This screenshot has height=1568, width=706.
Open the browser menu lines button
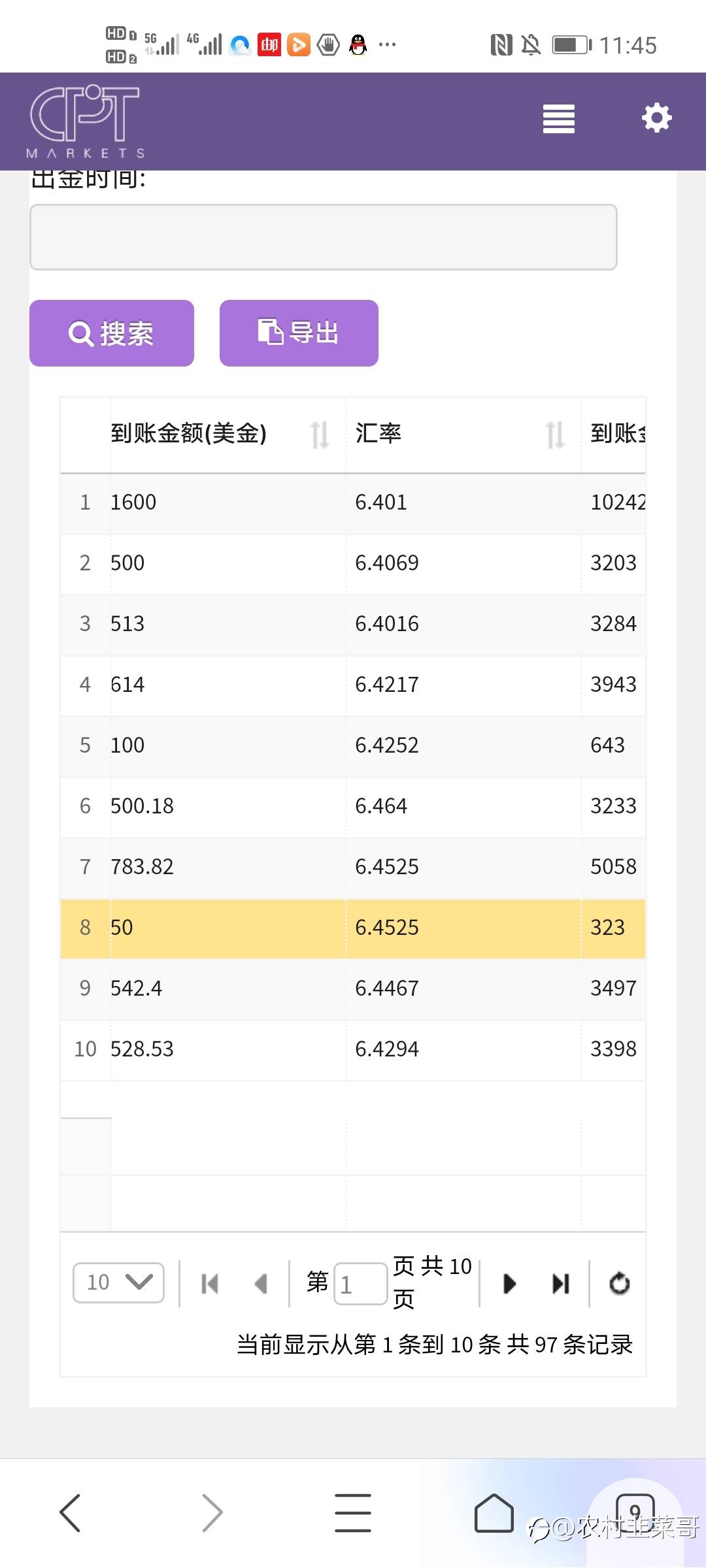tap(353, 1512)
